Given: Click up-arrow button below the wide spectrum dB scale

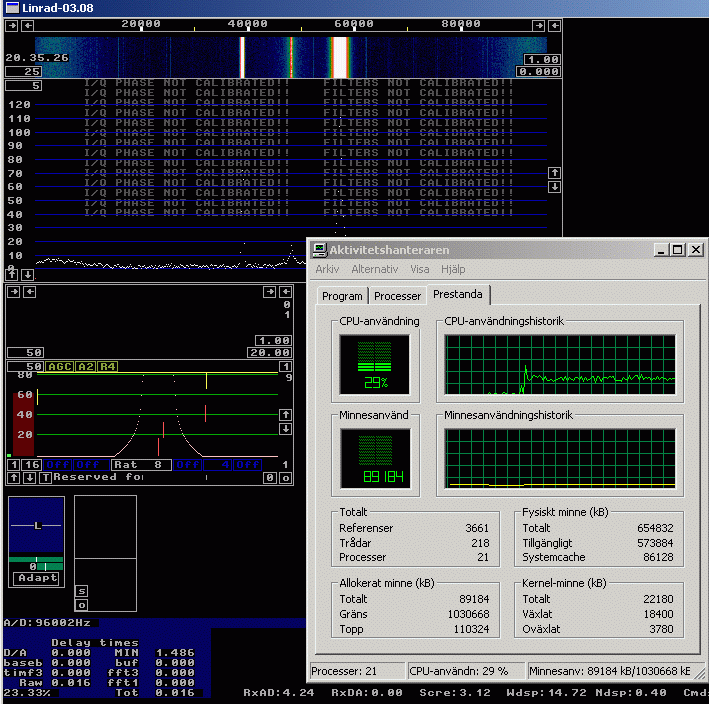Looking at the screenshot, I should [12, 274].
